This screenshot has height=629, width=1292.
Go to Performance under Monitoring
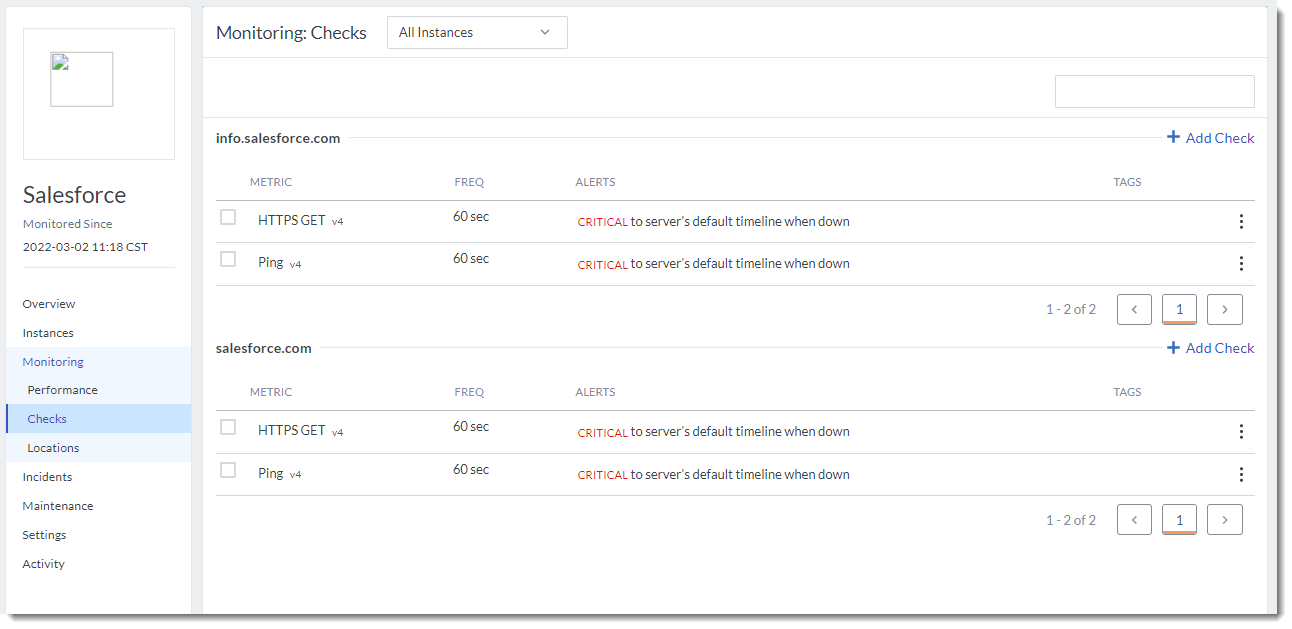pos(63,390)
